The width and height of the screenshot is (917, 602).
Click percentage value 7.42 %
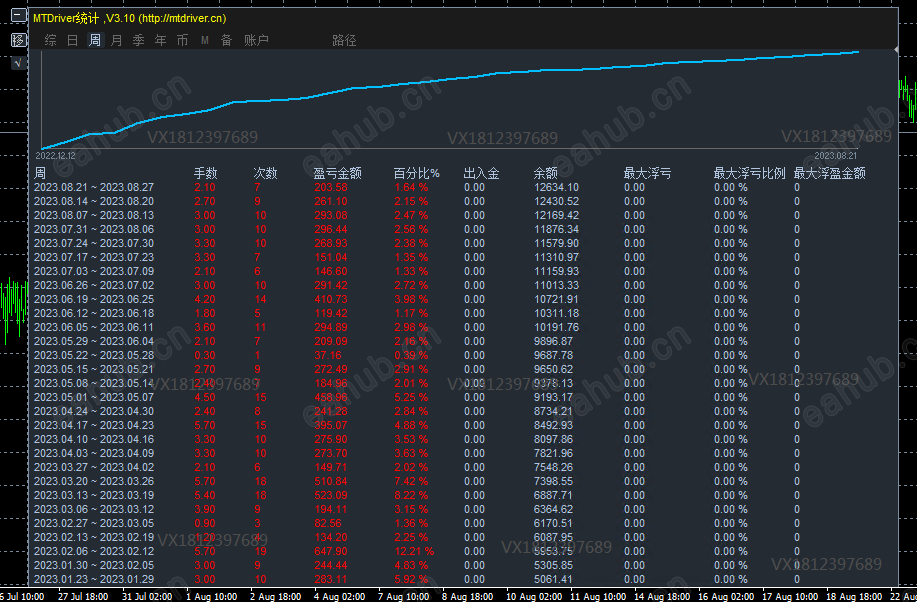(411, 481)
